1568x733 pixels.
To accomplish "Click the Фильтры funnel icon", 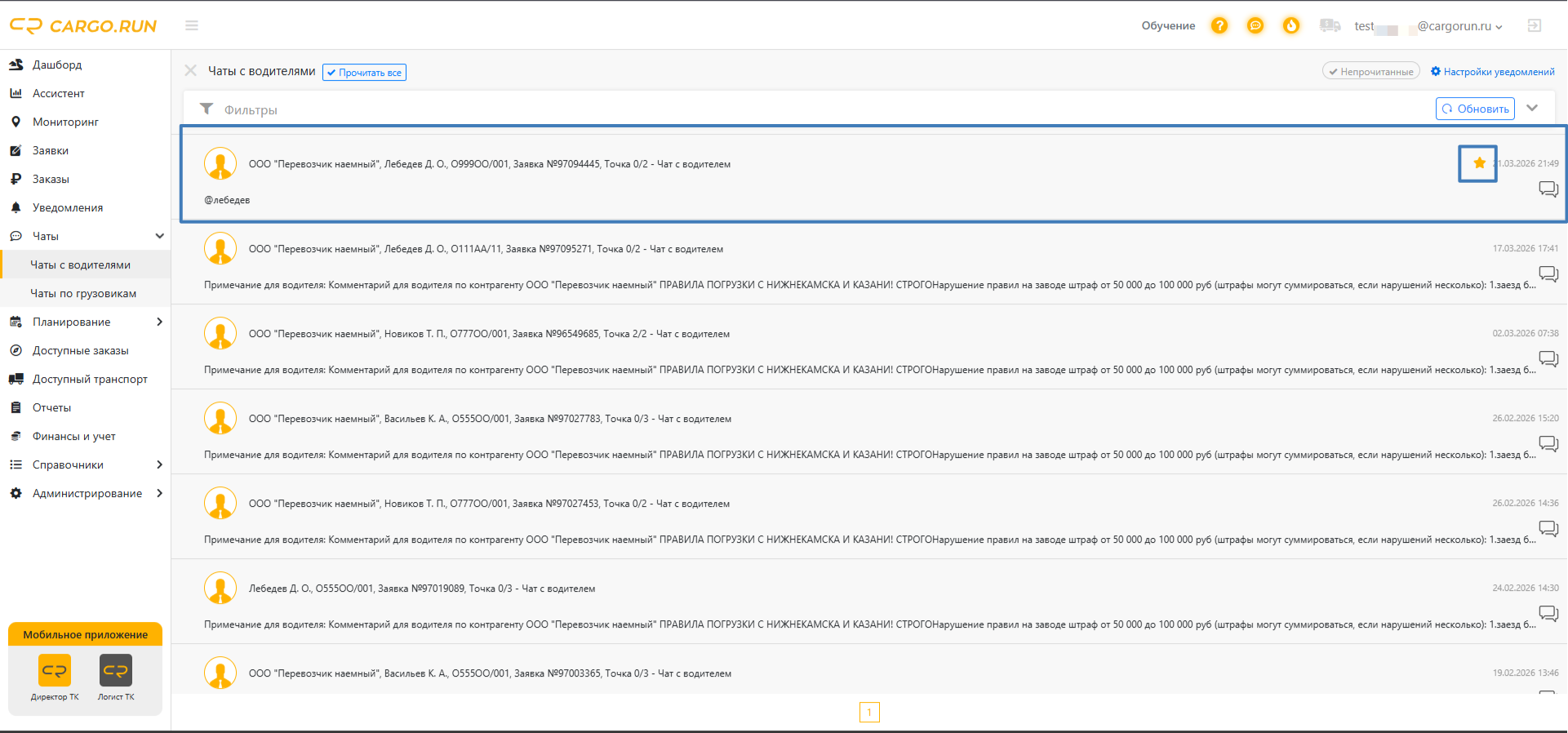I will tap(207, 109).
